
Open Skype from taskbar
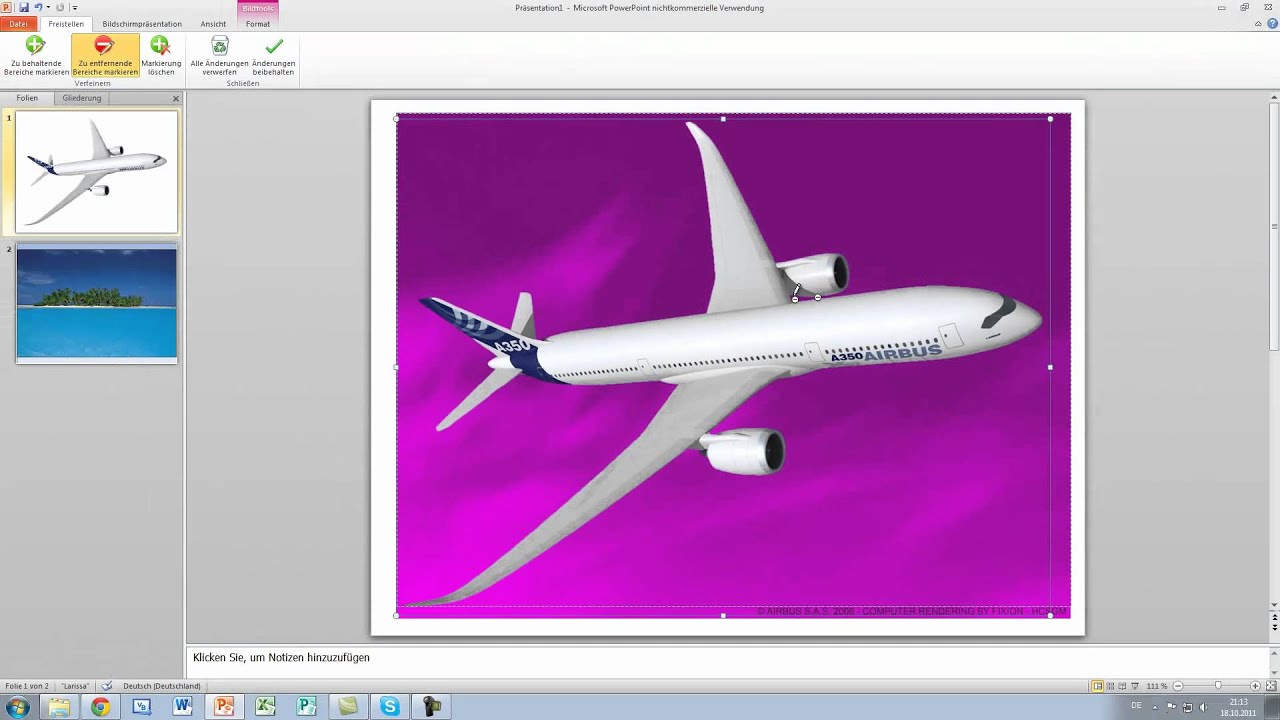pyautogui.click(x=389, y=707)
